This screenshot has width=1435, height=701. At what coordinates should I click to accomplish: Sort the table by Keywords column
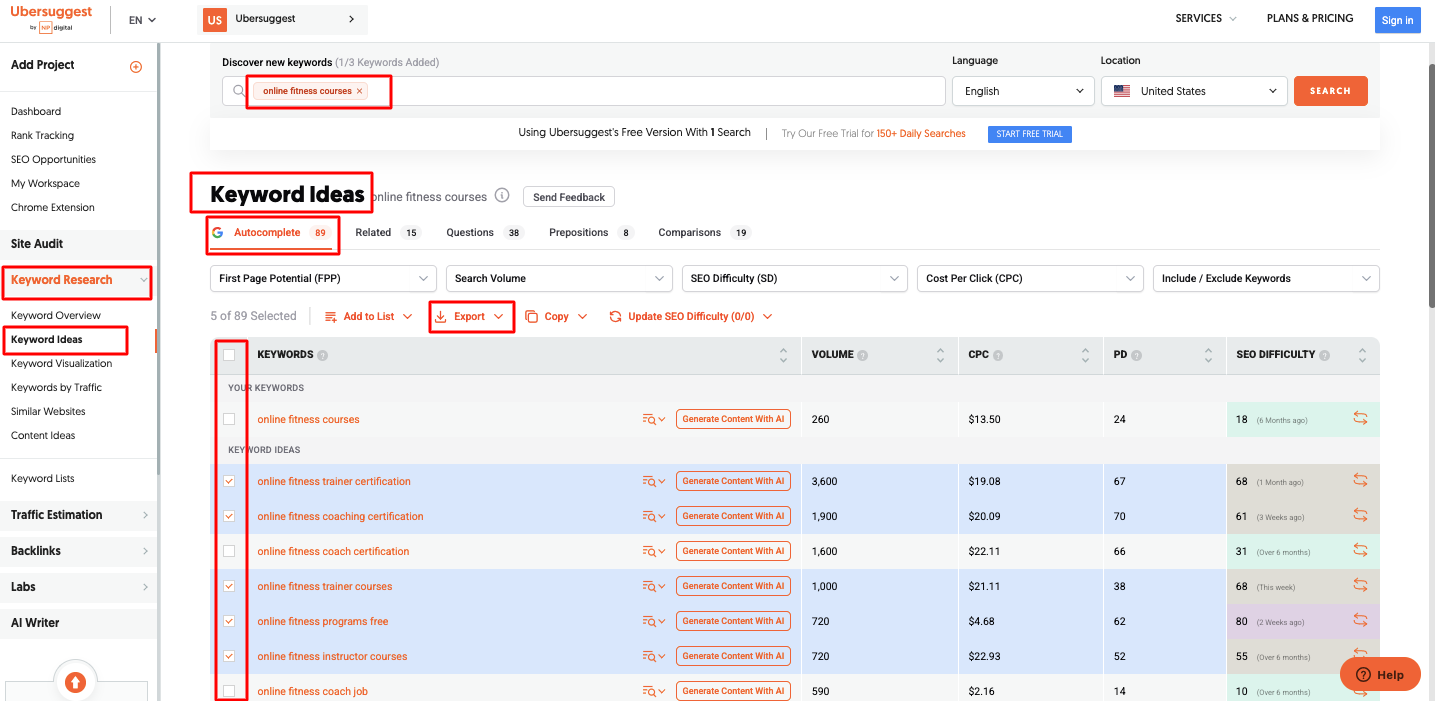click(x=783, y=355)
